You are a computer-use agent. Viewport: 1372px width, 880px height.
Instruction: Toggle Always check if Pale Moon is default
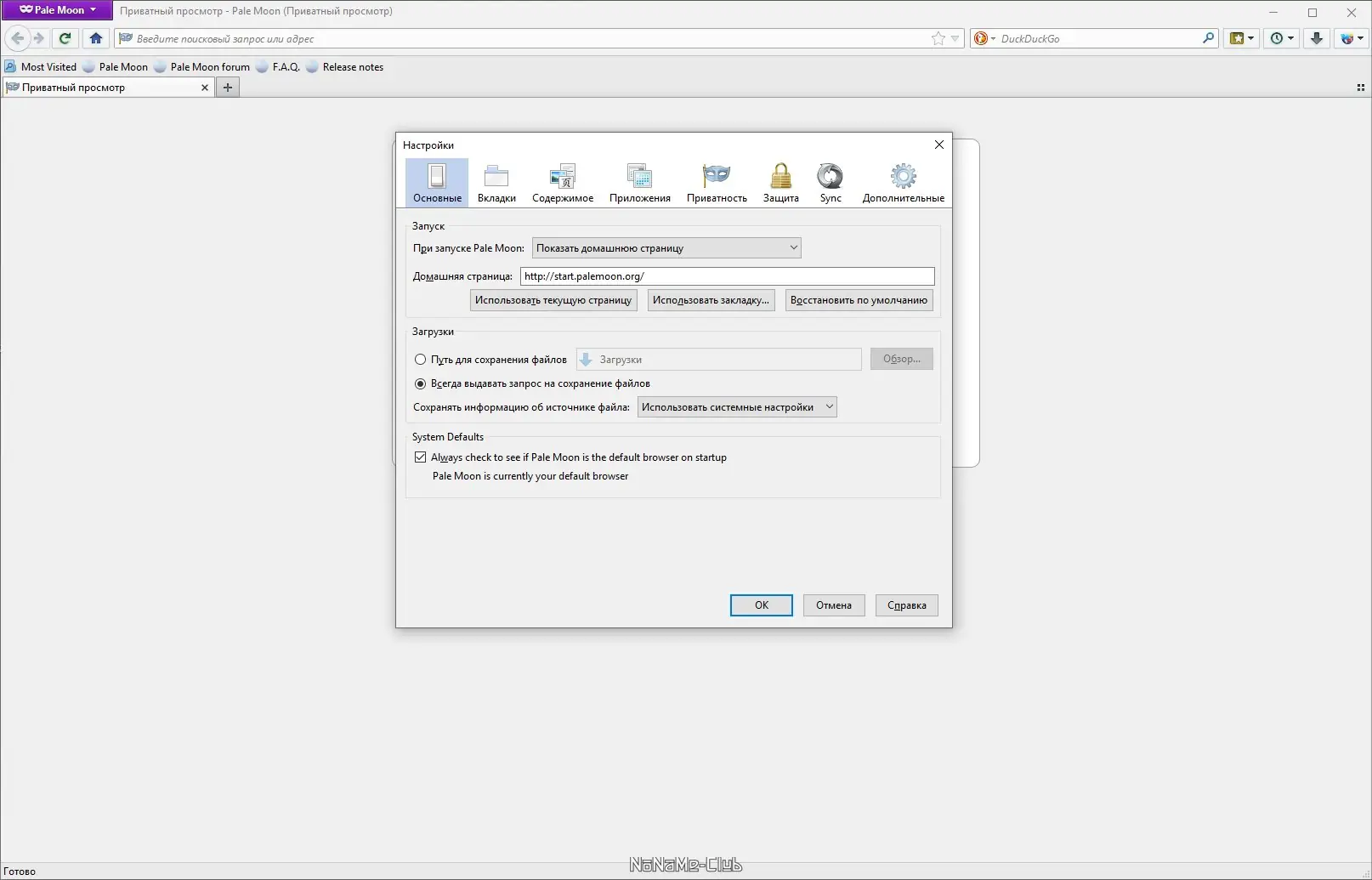pos(420,457)
